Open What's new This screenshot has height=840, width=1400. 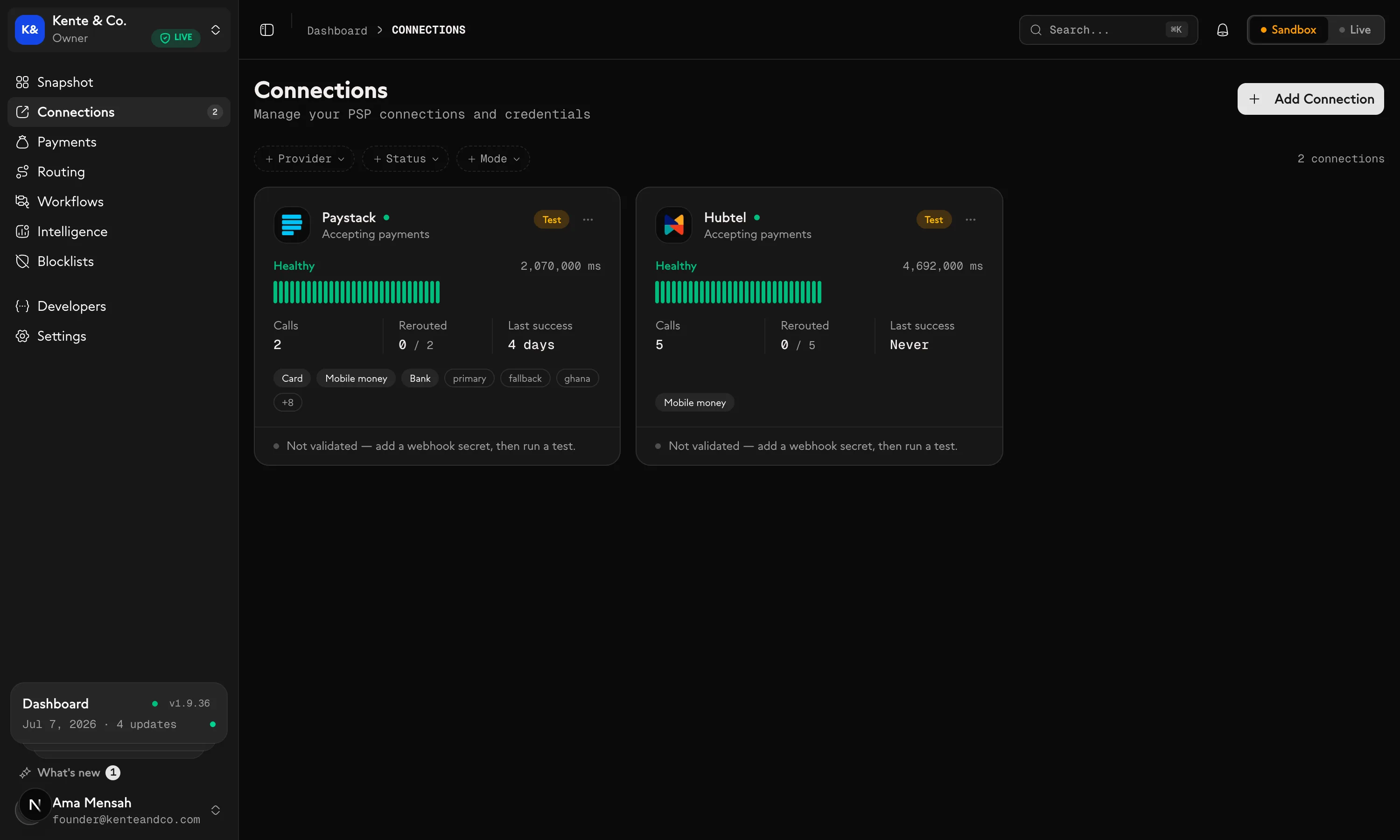70,773
